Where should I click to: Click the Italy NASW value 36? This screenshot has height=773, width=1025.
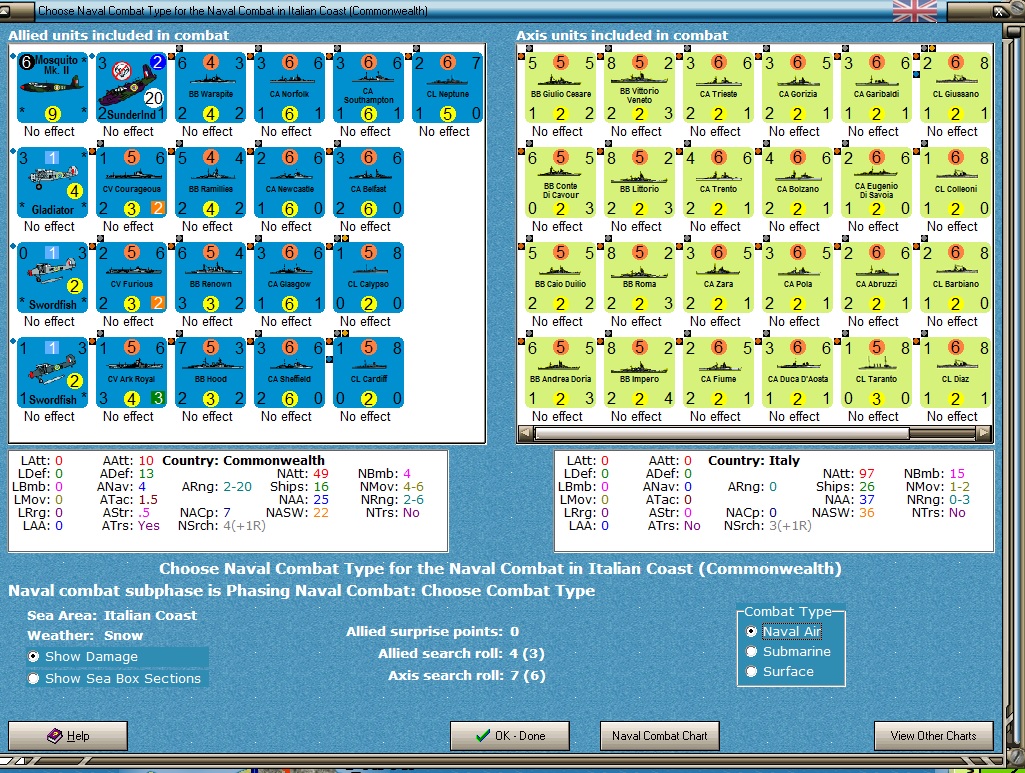[867, 513]
